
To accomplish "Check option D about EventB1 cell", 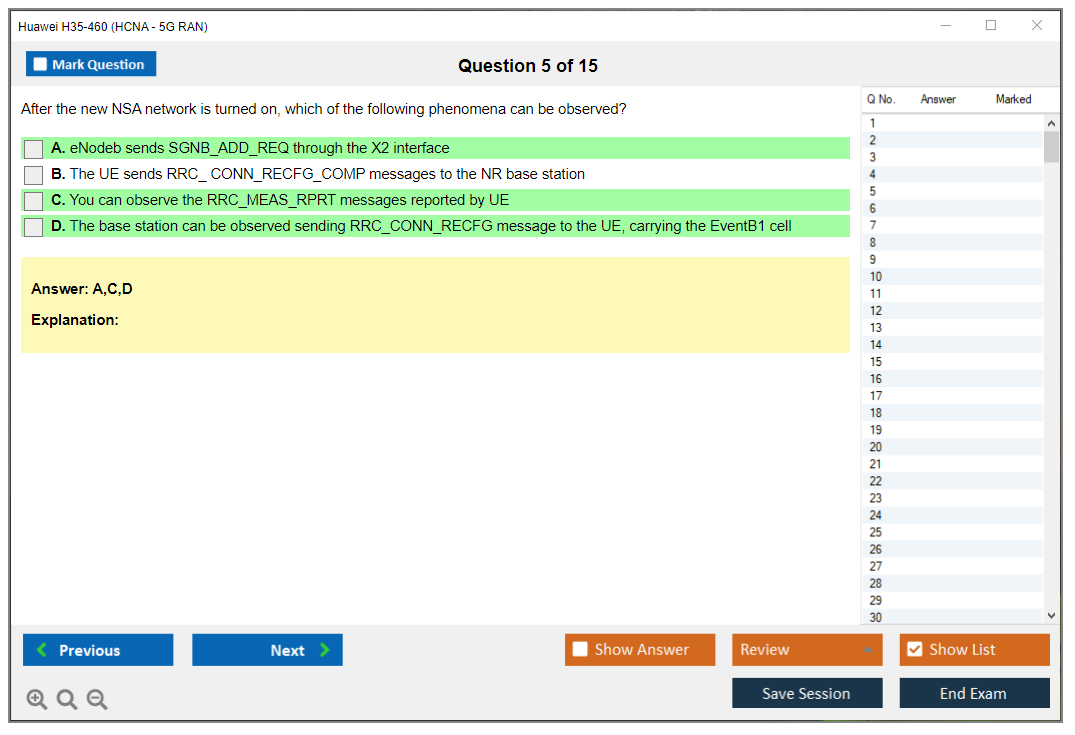I will tap(34, 227).
